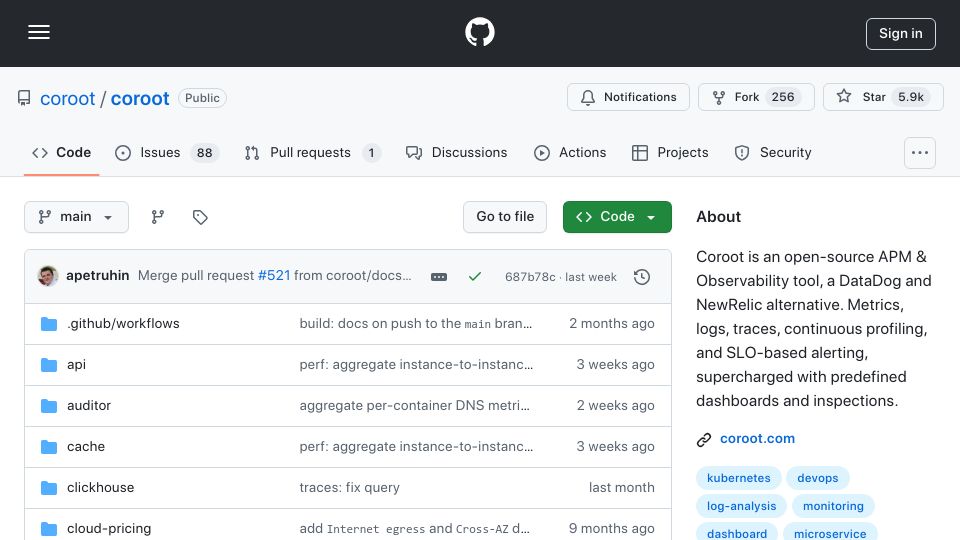Star the coroot repository

[x=882, y=97]
